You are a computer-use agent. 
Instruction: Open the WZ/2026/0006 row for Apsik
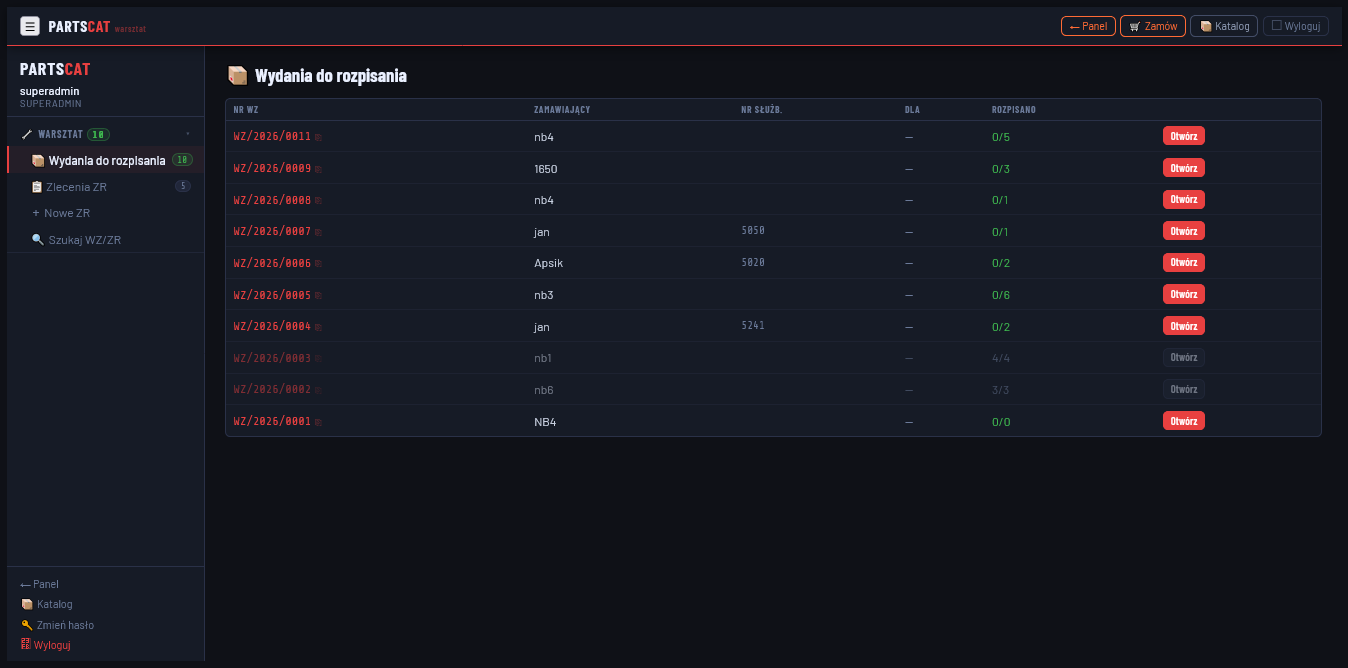coord(1183,262)
